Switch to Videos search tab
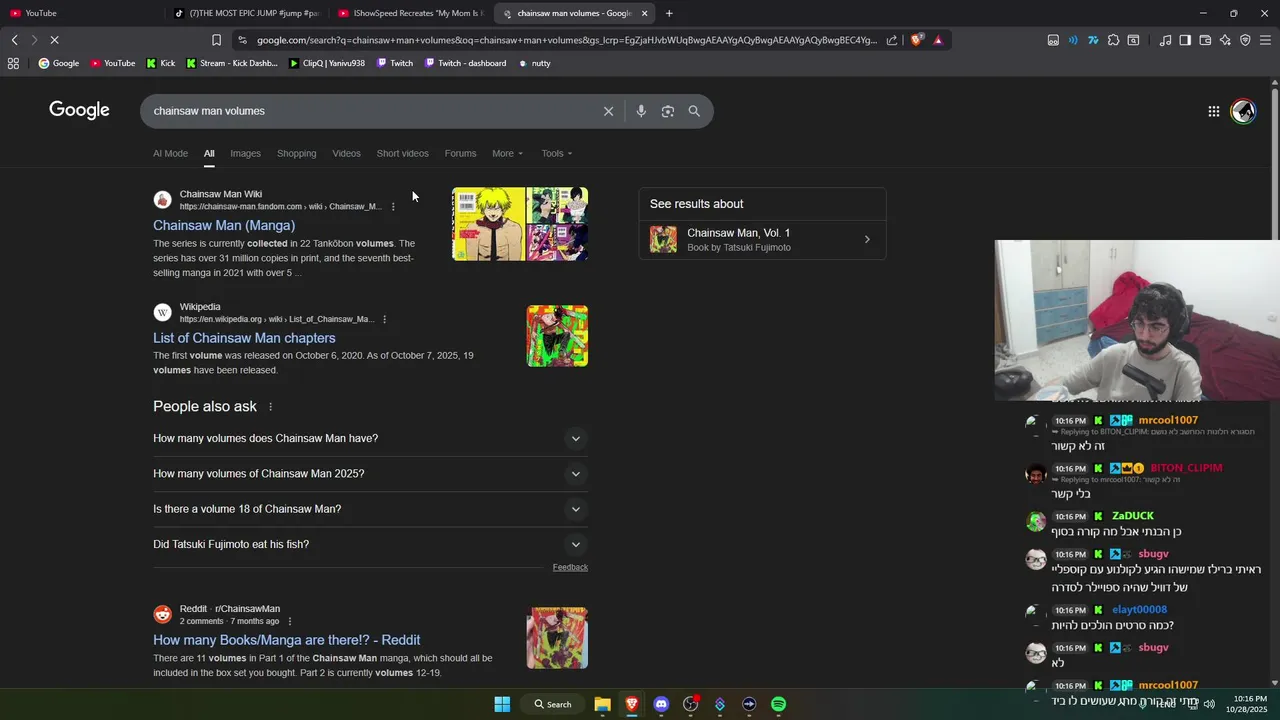The width and height of the screenshot is (1280, 720). click(x=346, y=153)
